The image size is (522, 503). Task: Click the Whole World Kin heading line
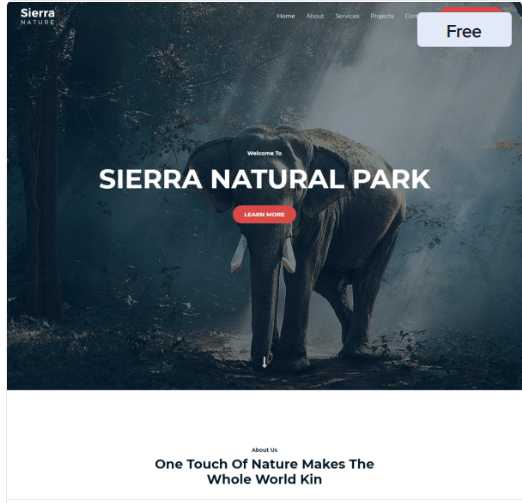264,479
